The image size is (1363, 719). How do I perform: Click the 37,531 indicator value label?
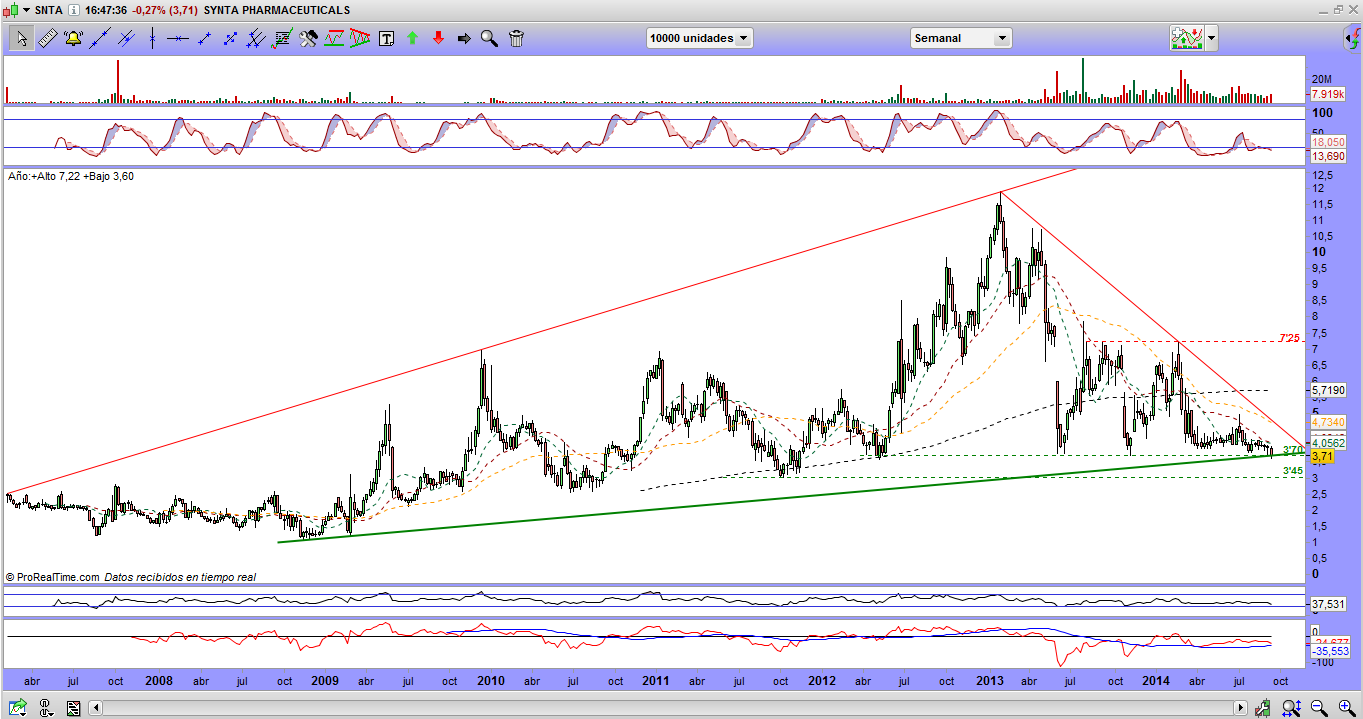click(x=1327, y=604)
